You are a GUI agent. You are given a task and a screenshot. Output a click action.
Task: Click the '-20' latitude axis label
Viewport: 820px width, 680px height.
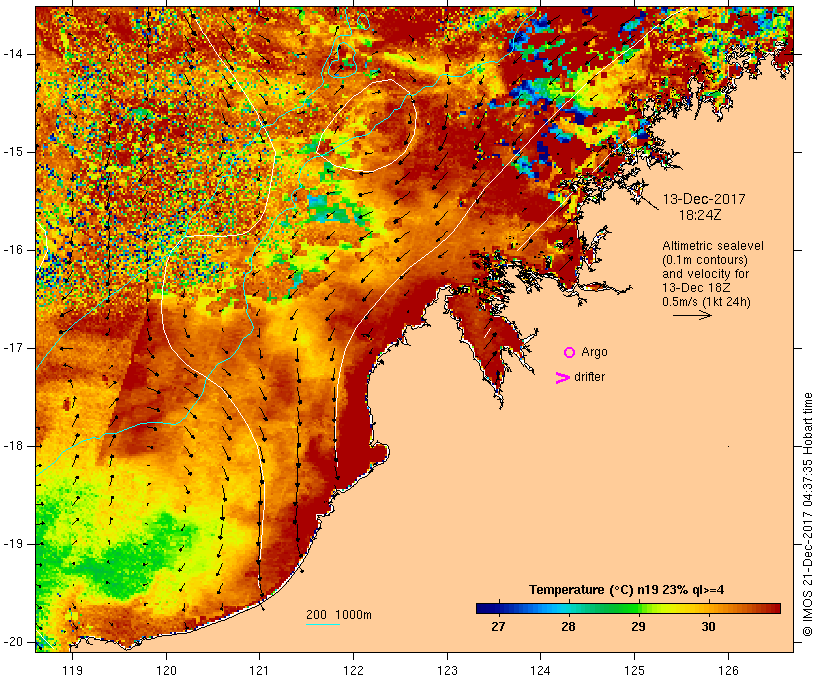pyautogui.click(x=12, y=642)
